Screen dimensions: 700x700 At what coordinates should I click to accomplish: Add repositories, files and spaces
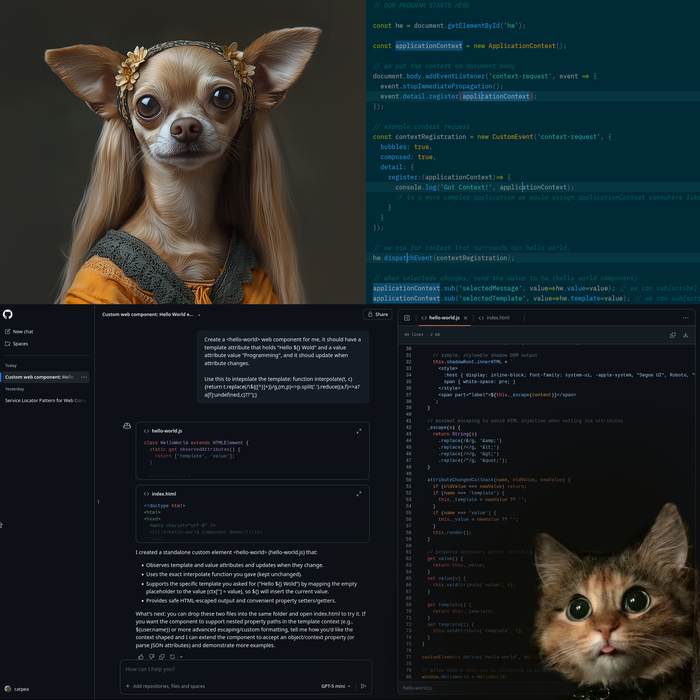click(x=165, y=686)
